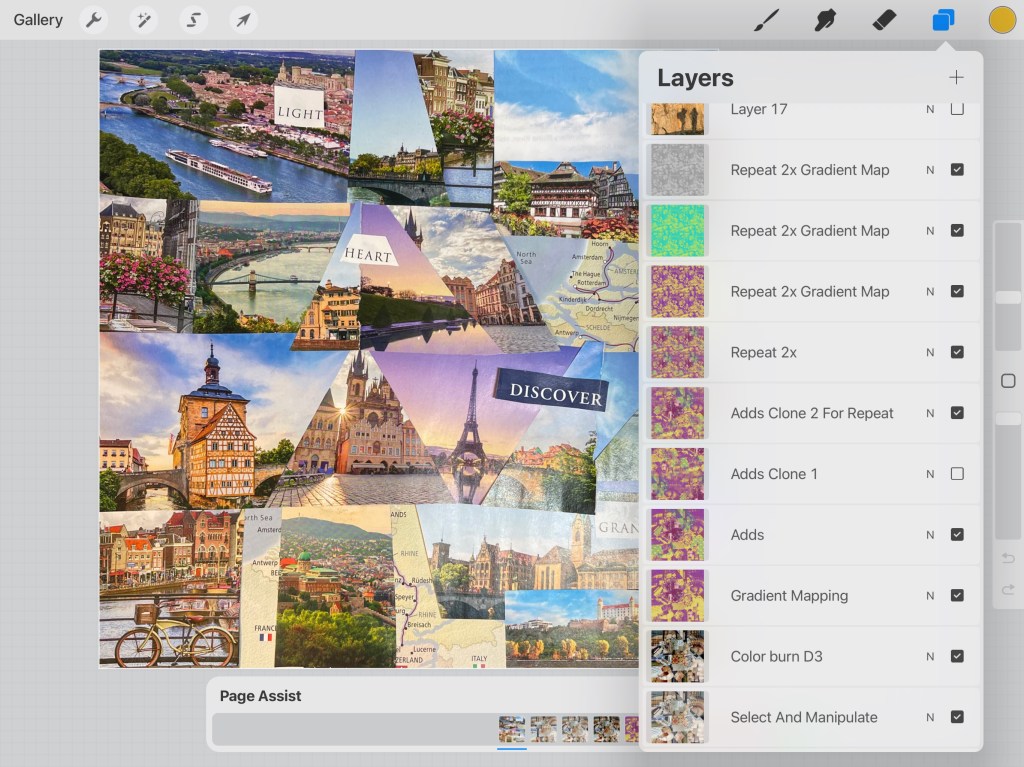1024x767 pixels.
Task: Select the Paint brush tool
Action: (x=766, y=20)
